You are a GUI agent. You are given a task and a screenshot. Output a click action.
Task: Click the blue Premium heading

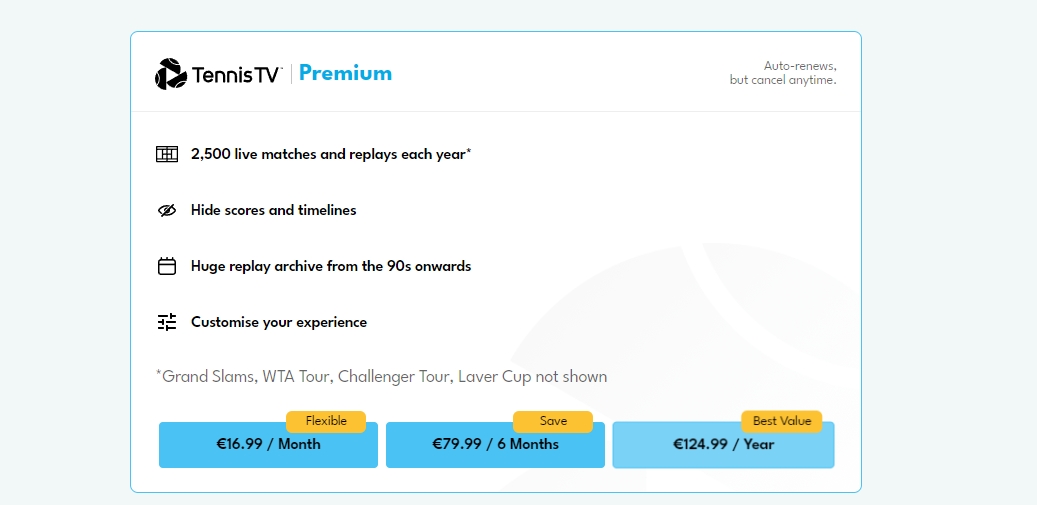(345, 73)
